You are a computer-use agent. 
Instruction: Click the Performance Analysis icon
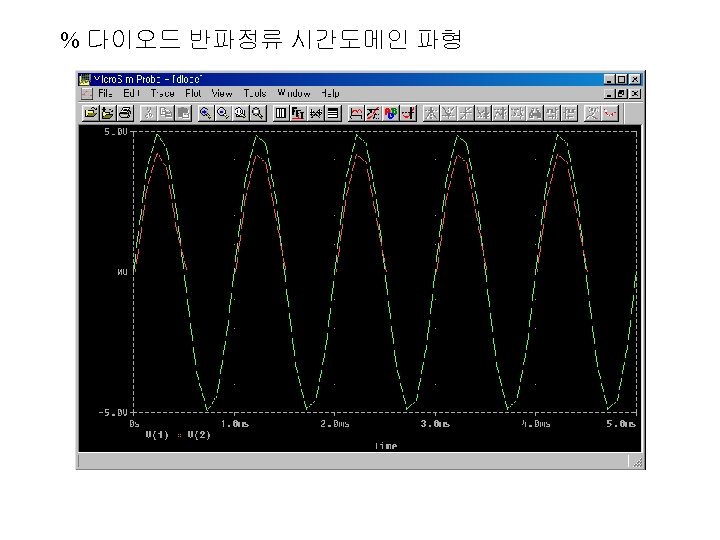[x=315, y=113]
